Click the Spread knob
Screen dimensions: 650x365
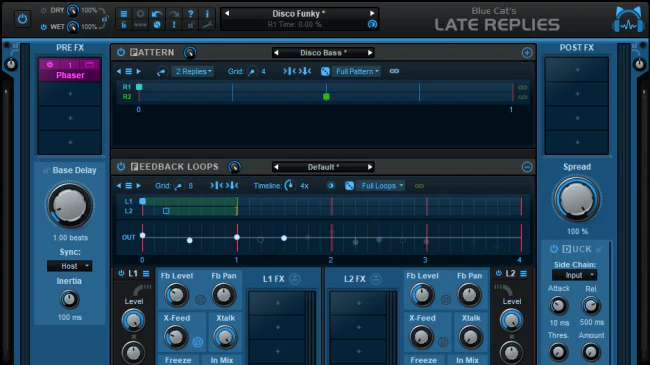click(x=577, y=199)
